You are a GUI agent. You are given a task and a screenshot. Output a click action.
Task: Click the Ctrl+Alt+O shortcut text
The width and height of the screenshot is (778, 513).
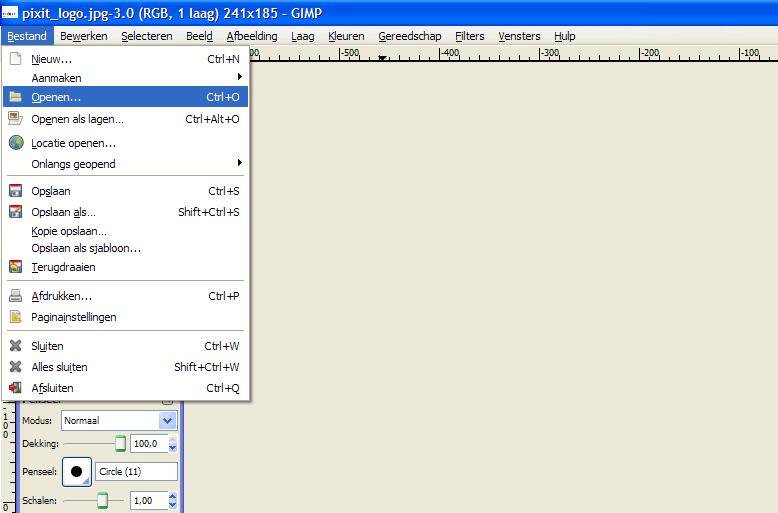tap(212, 119)
